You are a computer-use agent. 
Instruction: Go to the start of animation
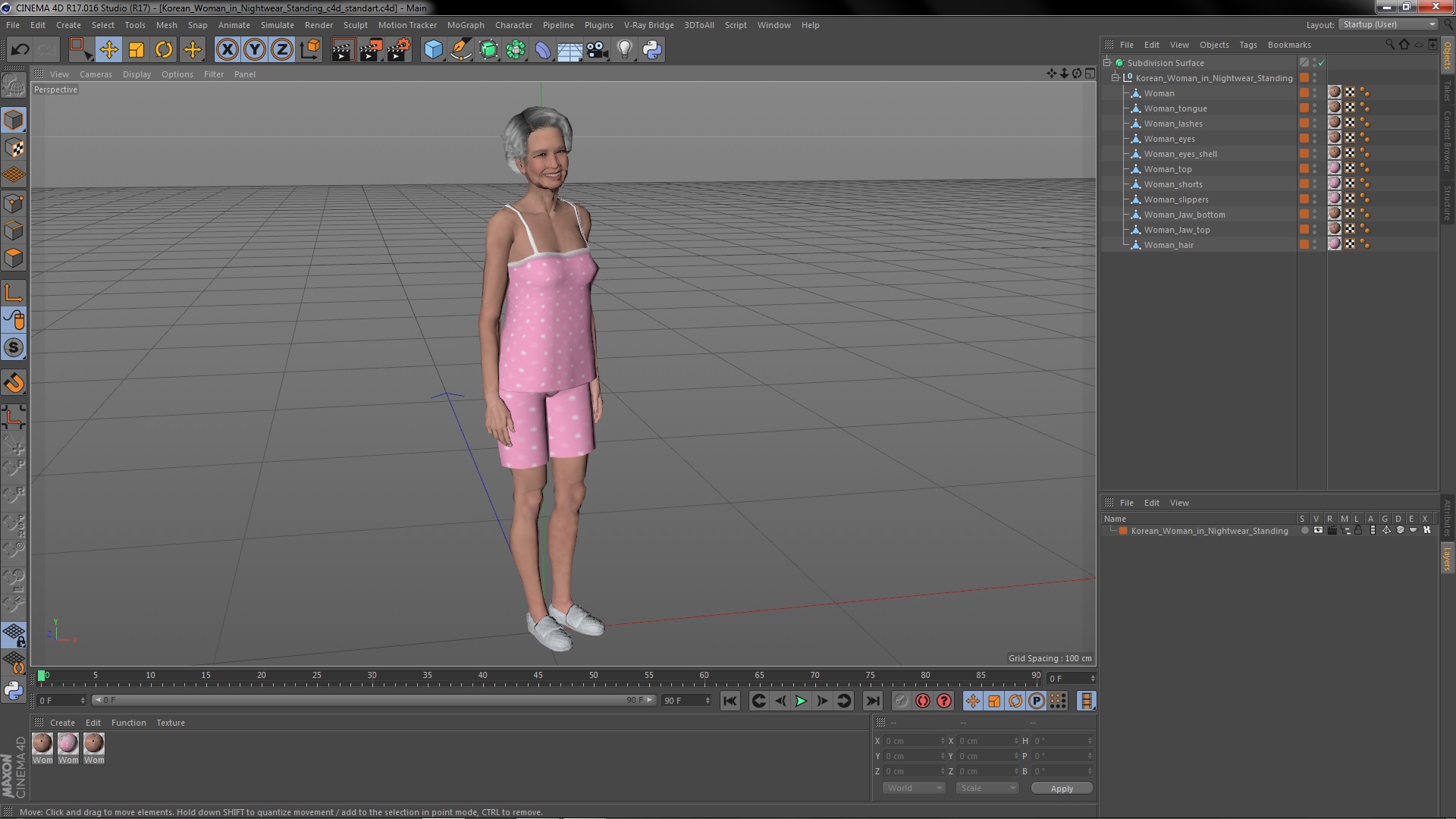730,701
